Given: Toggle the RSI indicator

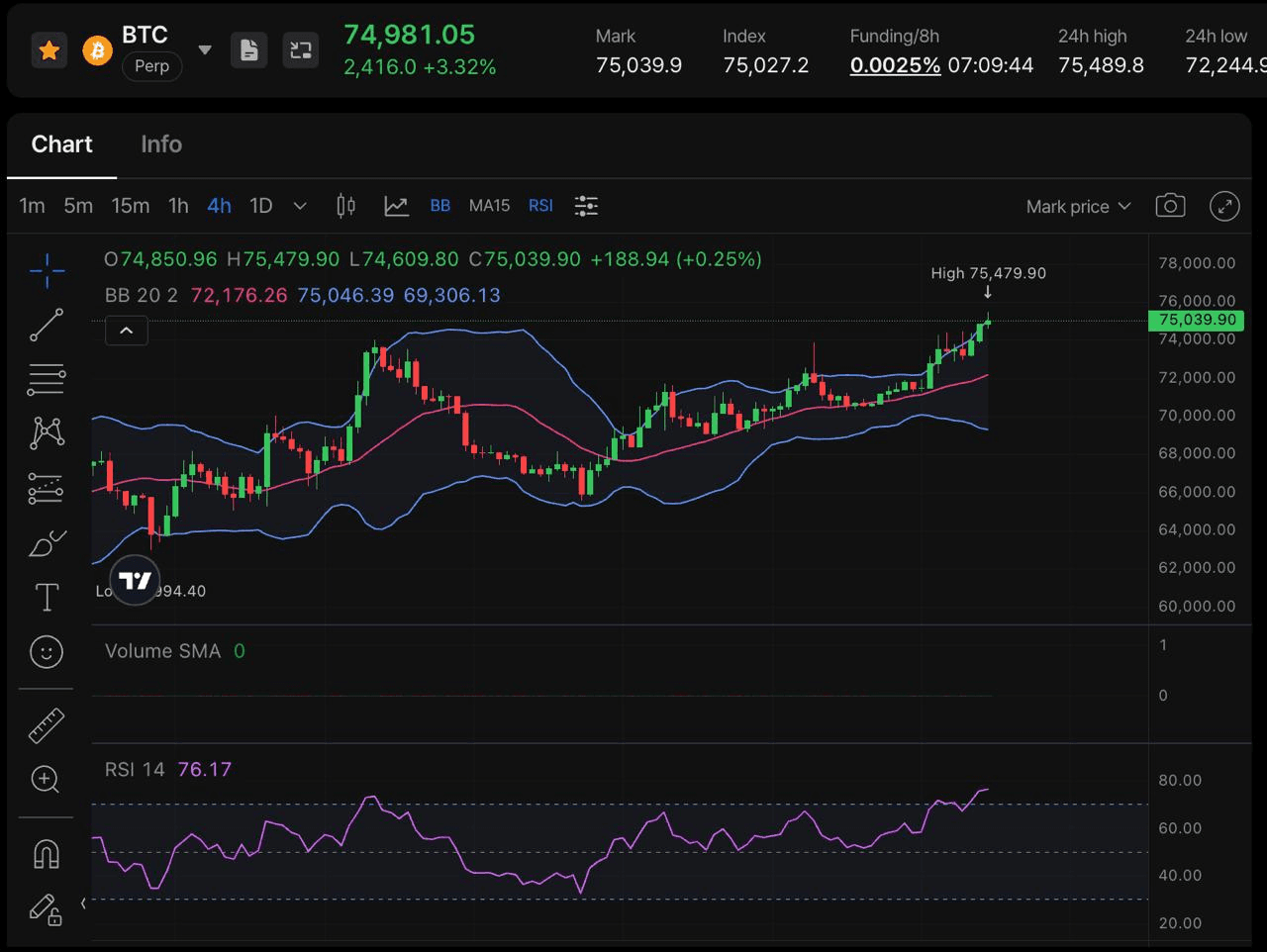Looking at the screenshot, I should [540, 206].
